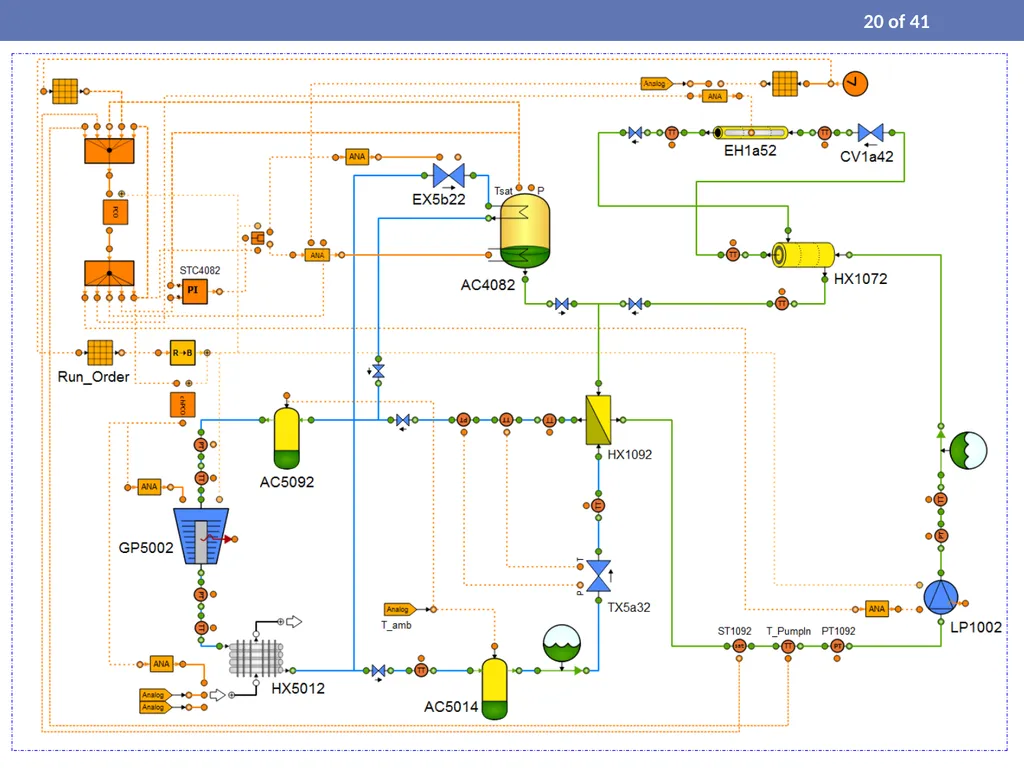Select the top-left orange grid table block

(x=65, y=91)
